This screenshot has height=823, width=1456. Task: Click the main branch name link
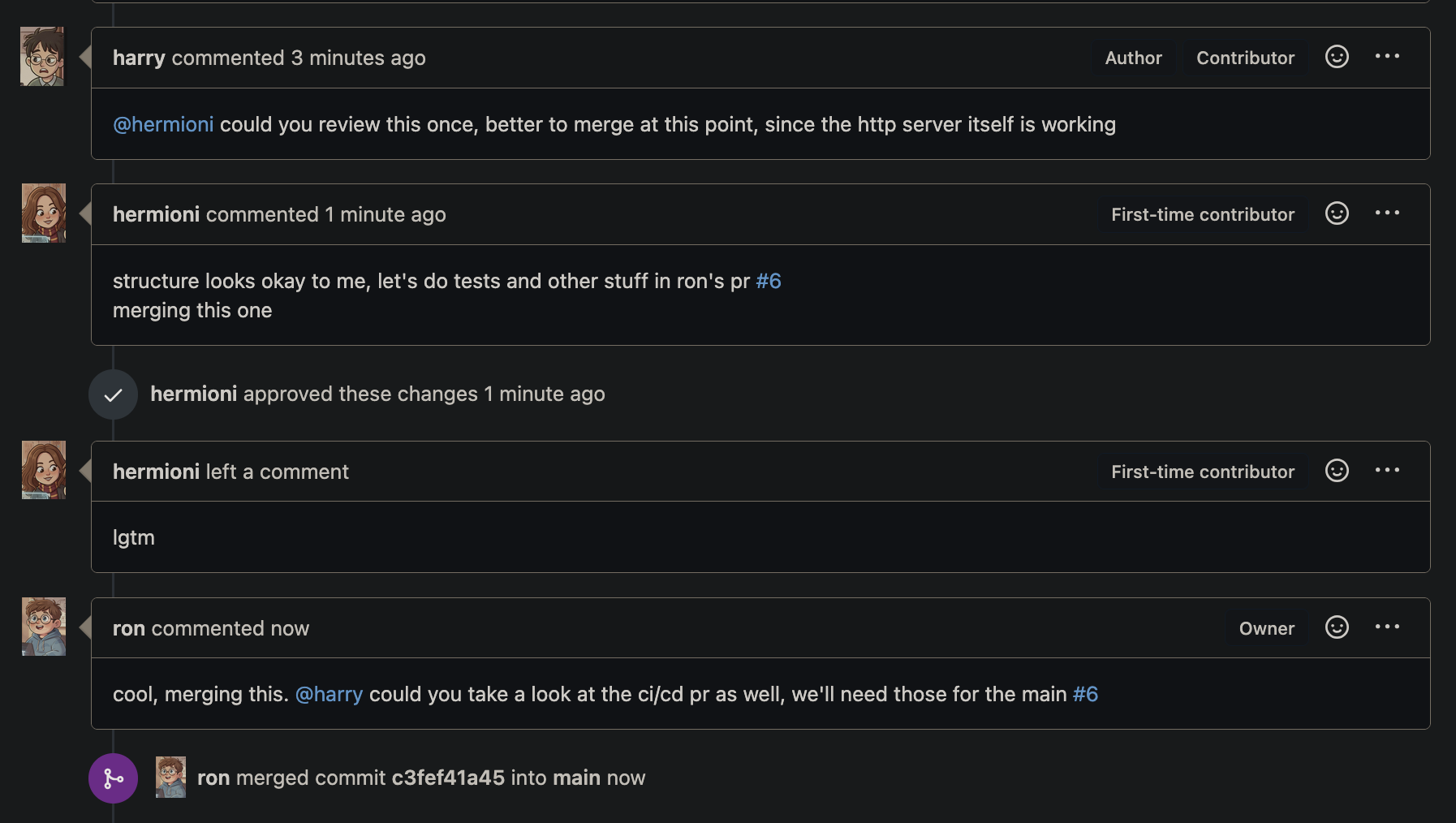click(x=576, y=778)
